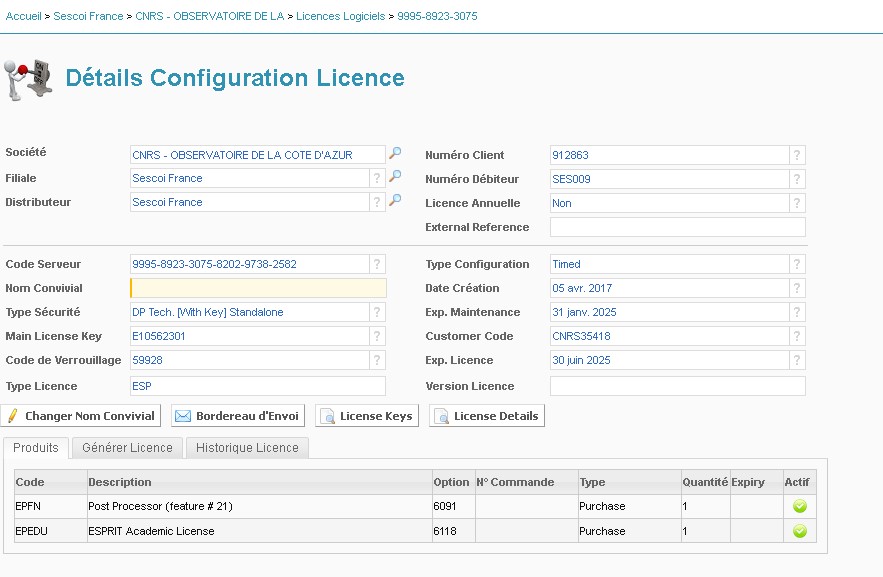Click the magnifier icon next to Filiale field
This screenshot has height=577, width=883.
coord(395,176)
